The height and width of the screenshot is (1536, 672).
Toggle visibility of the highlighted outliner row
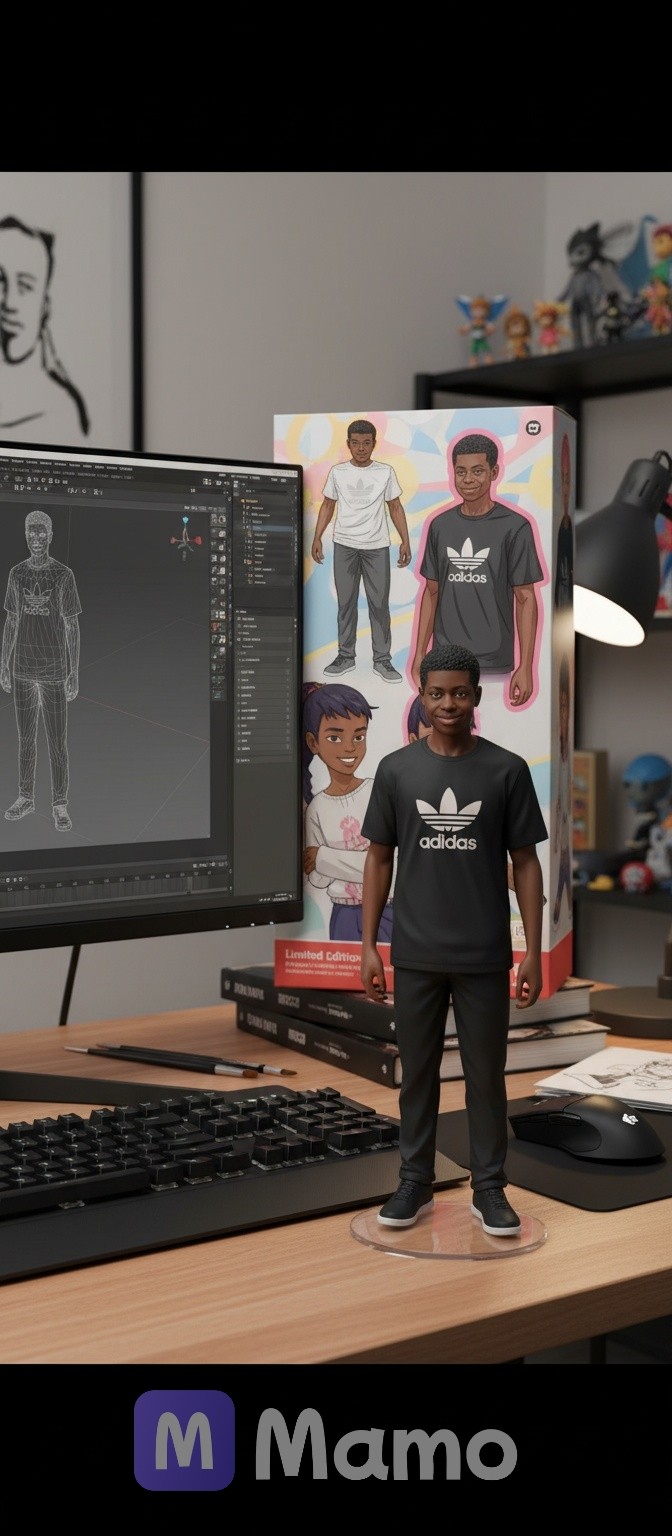click(x=292, y=527)
